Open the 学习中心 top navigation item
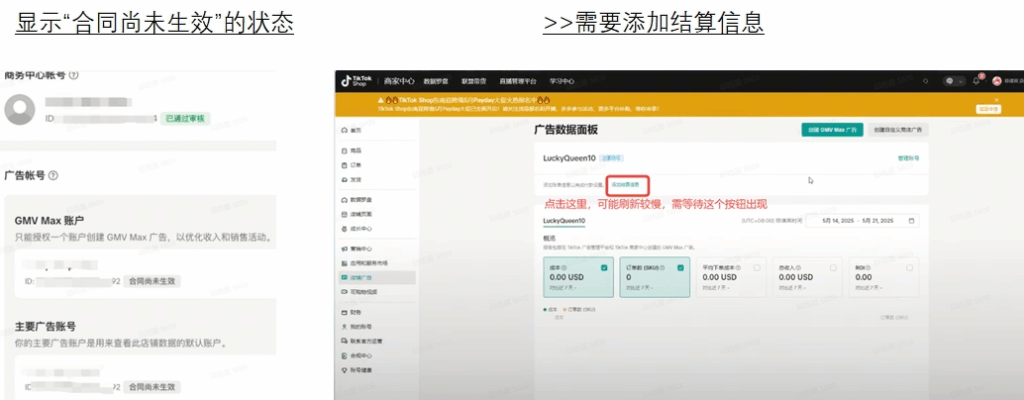This screenshot has width=1024, height=400. point(562,82)
